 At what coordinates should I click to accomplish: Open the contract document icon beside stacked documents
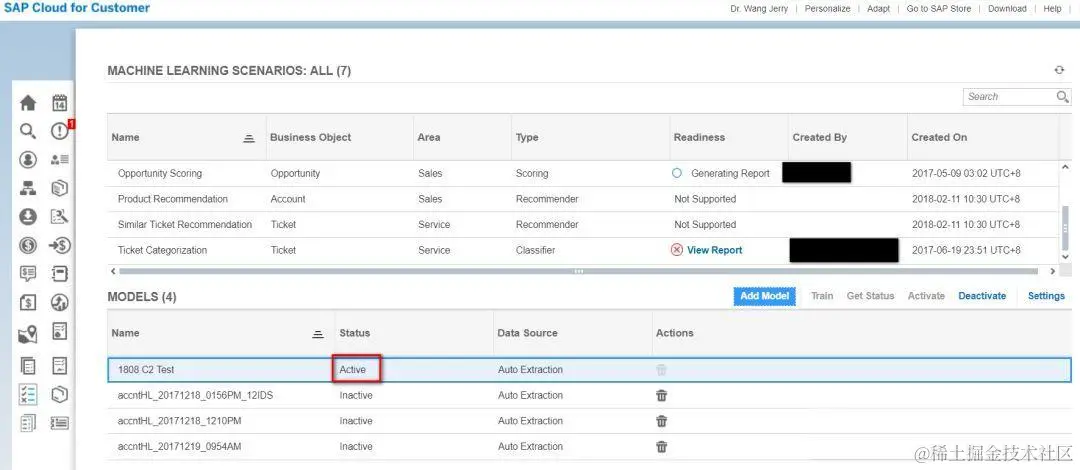click(60, 365)
